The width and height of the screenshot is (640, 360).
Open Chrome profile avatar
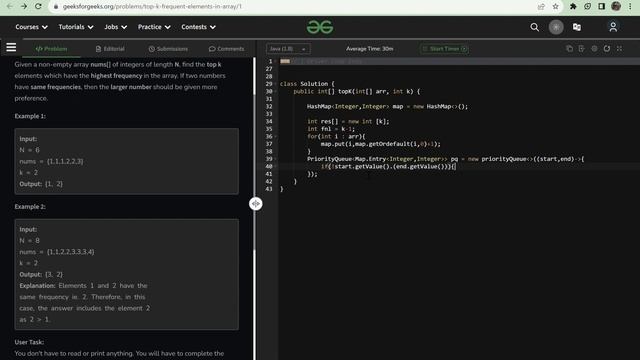616,6
